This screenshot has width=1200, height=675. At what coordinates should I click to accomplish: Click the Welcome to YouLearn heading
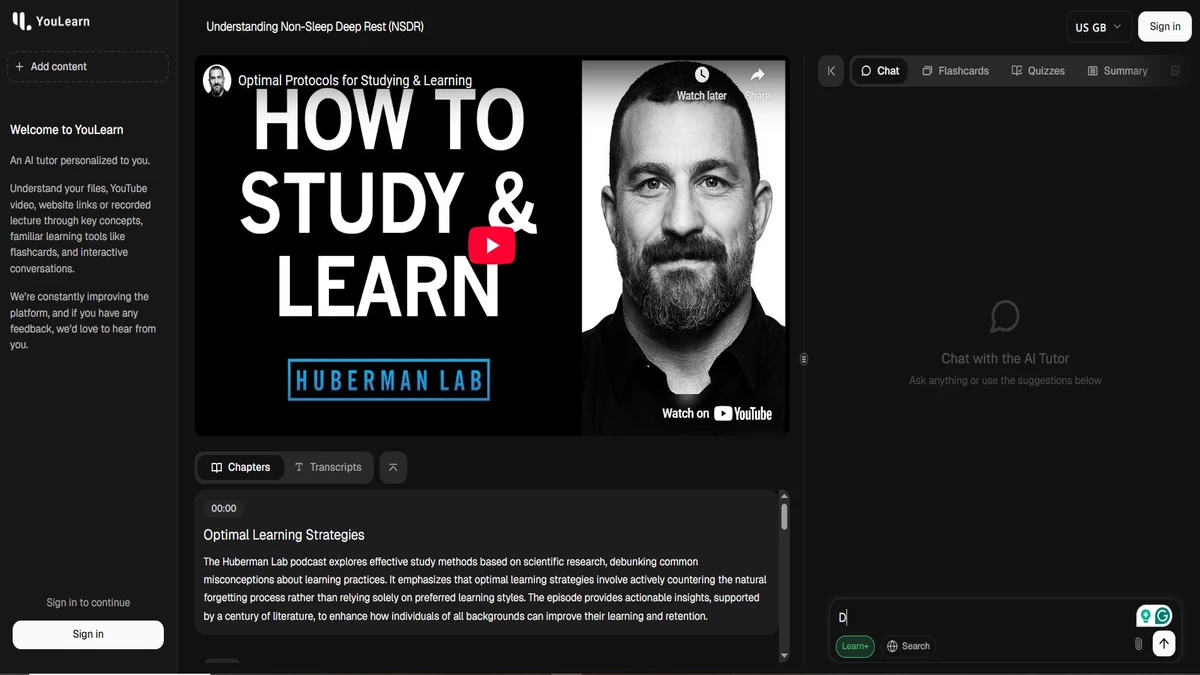pyautogui.click(x=67, y=130)
